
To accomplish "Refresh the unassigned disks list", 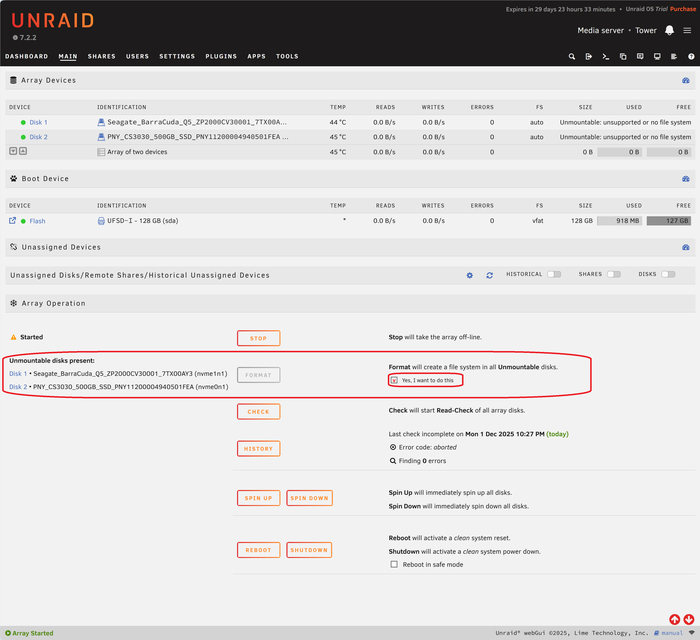I will (489, 275).
